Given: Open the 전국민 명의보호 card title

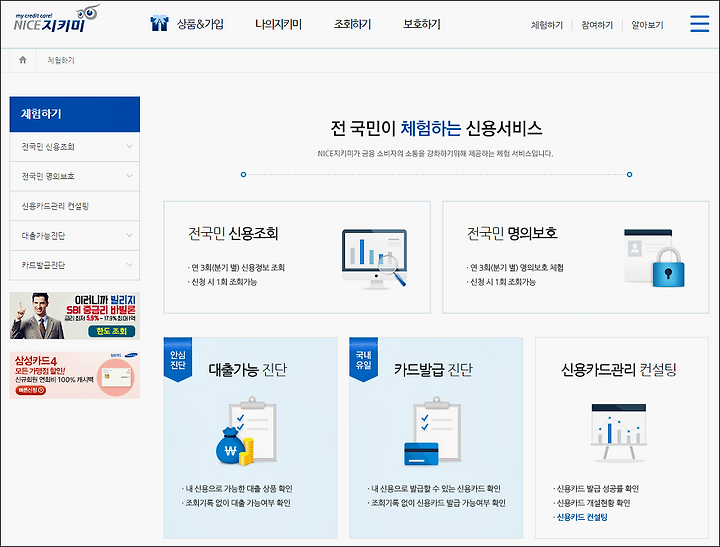Looking at the screenshot, I should [512, 234].
